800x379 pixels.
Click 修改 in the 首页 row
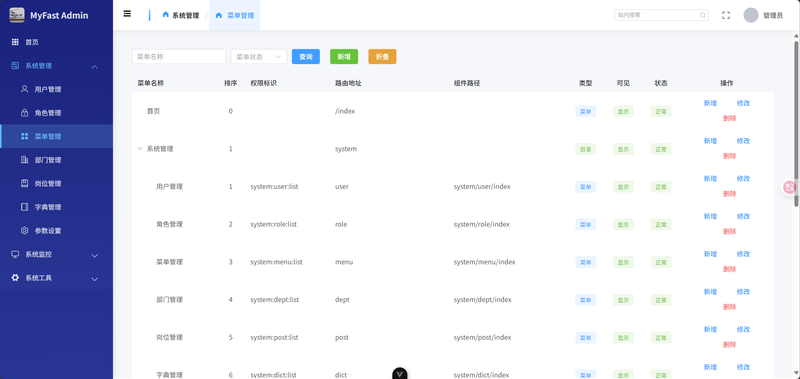743,103
